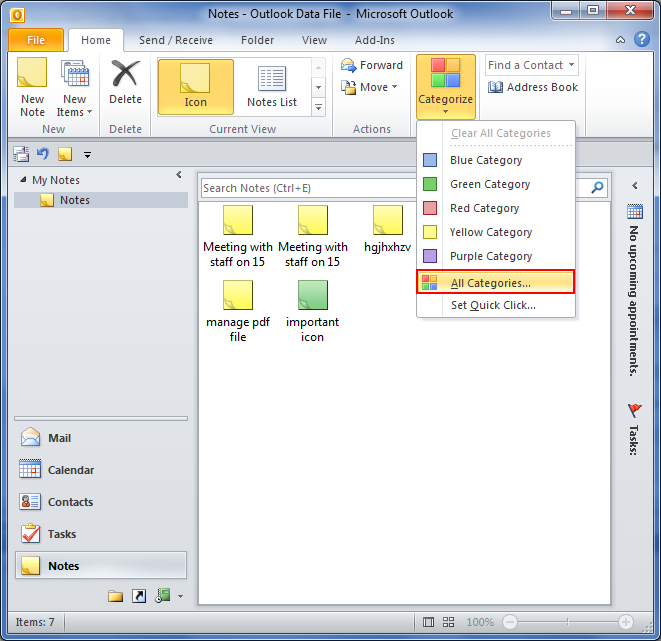Image resolution: width=661 pixels, height=641 pixels.
Task: Open the New Items menu
Action: pos(74,88)
